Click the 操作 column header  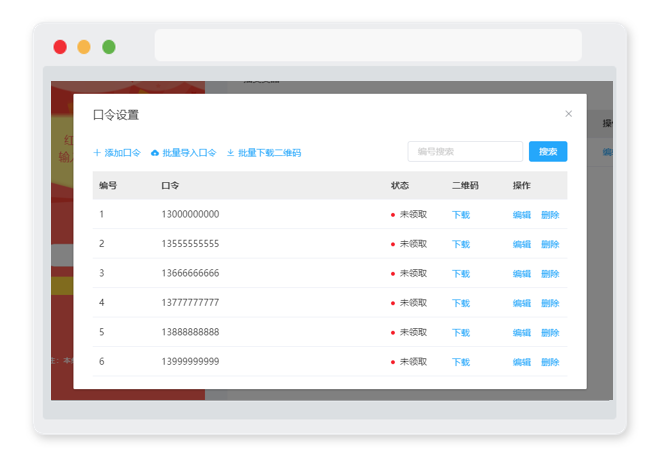point(522,186)
